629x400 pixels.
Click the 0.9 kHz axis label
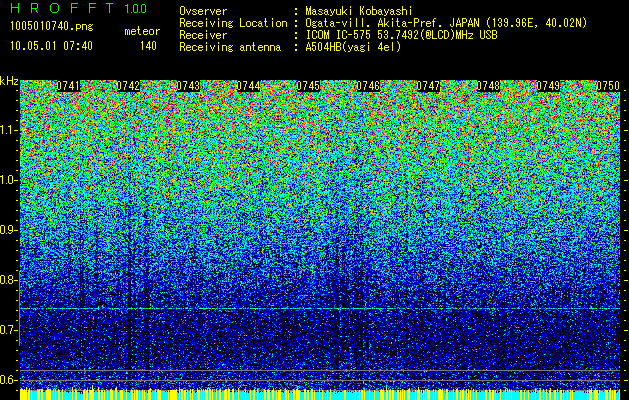[7, 230]
